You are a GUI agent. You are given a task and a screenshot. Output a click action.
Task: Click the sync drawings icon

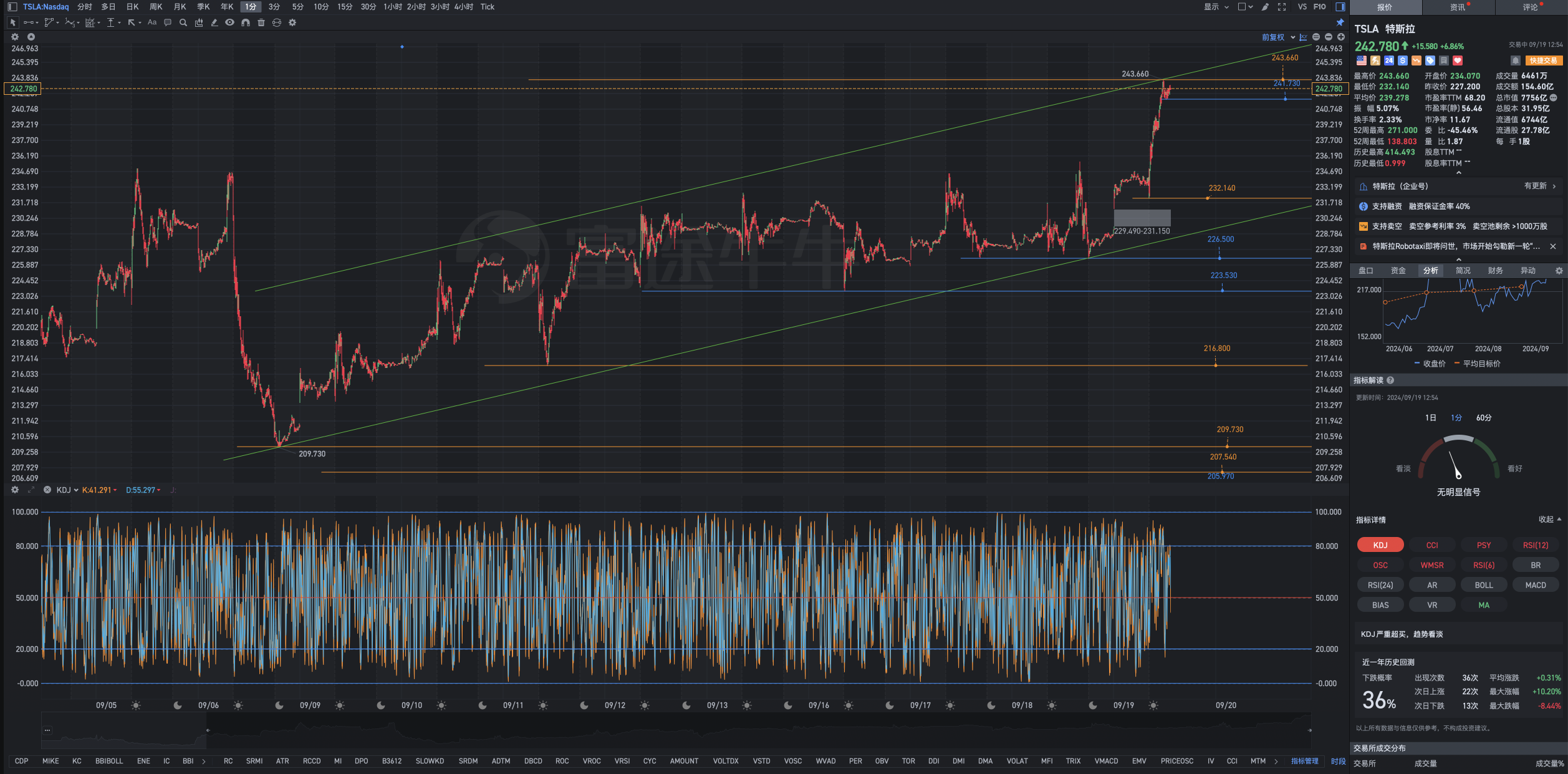(x=276, y=22)
